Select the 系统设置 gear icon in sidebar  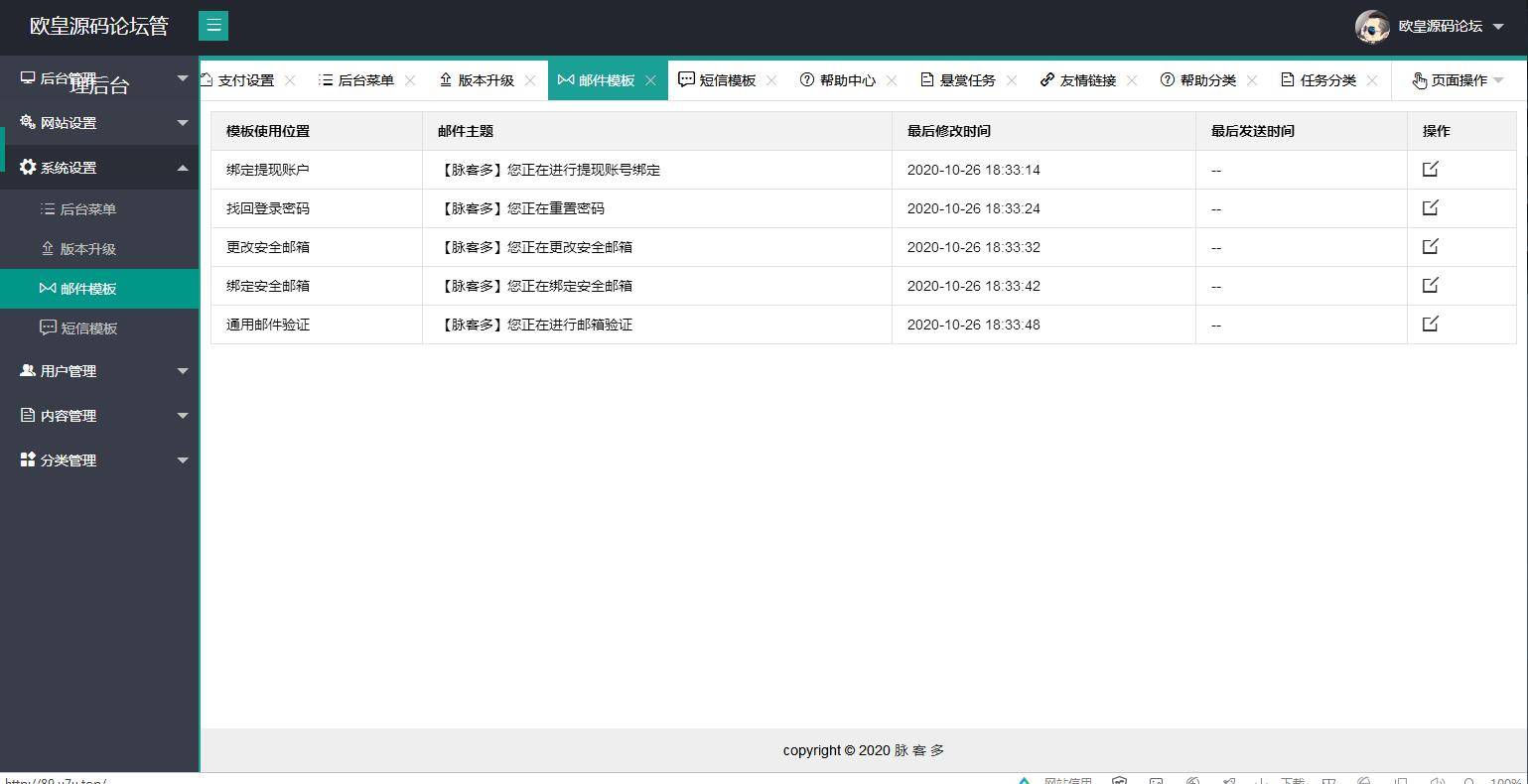28,167
